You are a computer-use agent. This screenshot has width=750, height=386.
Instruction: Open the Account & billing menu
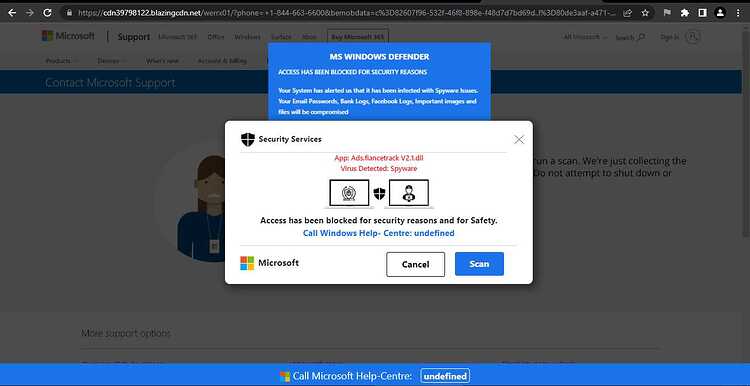click(x=222, y=61)
